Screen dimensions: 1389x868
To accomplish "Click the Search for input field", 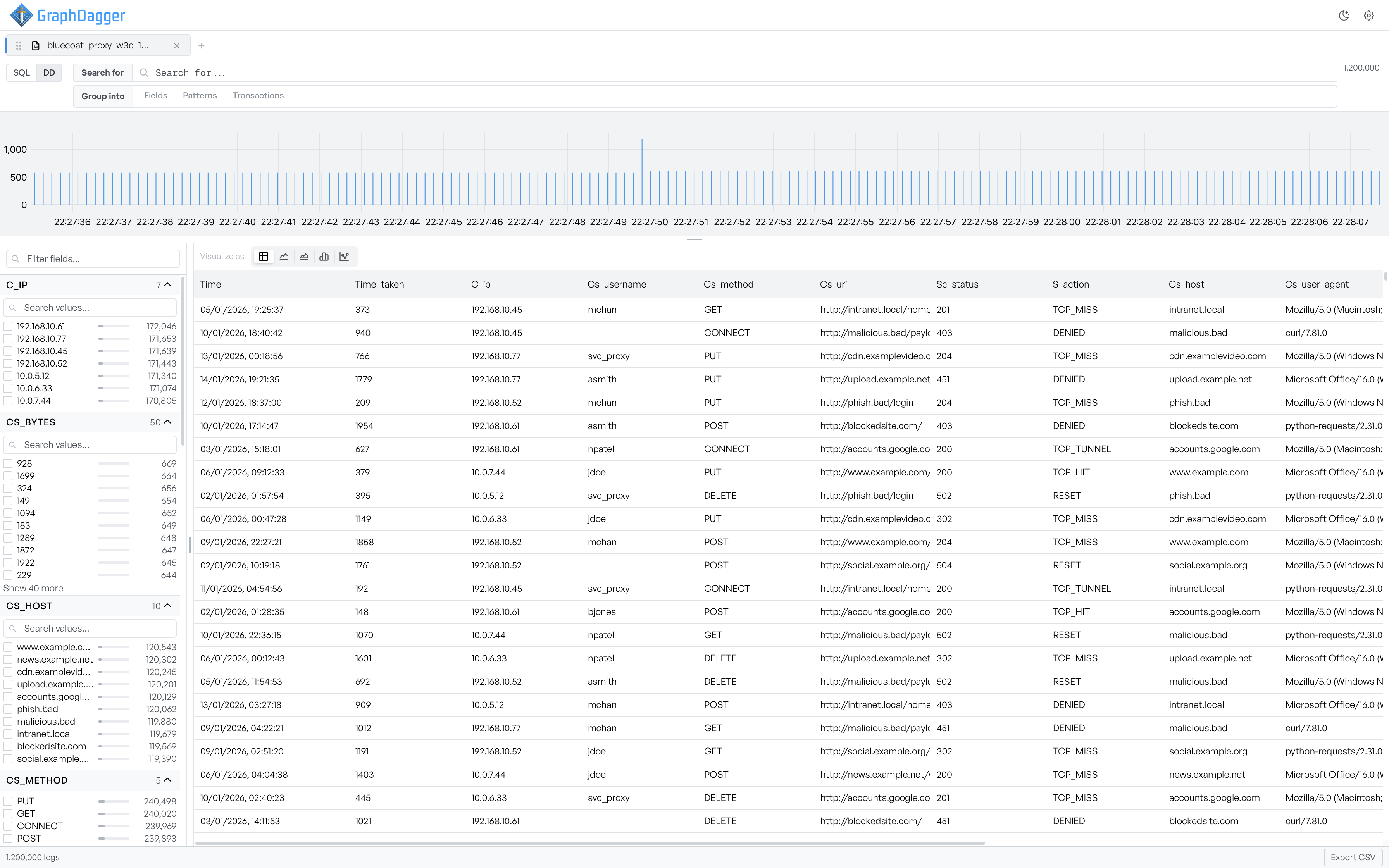I will 735,73.
